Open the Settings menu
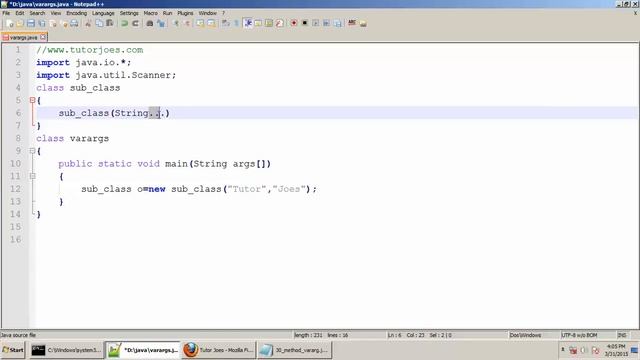640x360 pixels. tap(129, 13)
